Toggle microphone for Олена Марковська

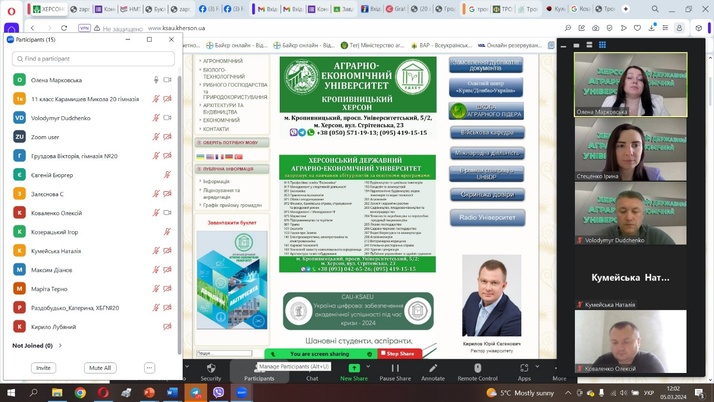[x=156, y=80]
